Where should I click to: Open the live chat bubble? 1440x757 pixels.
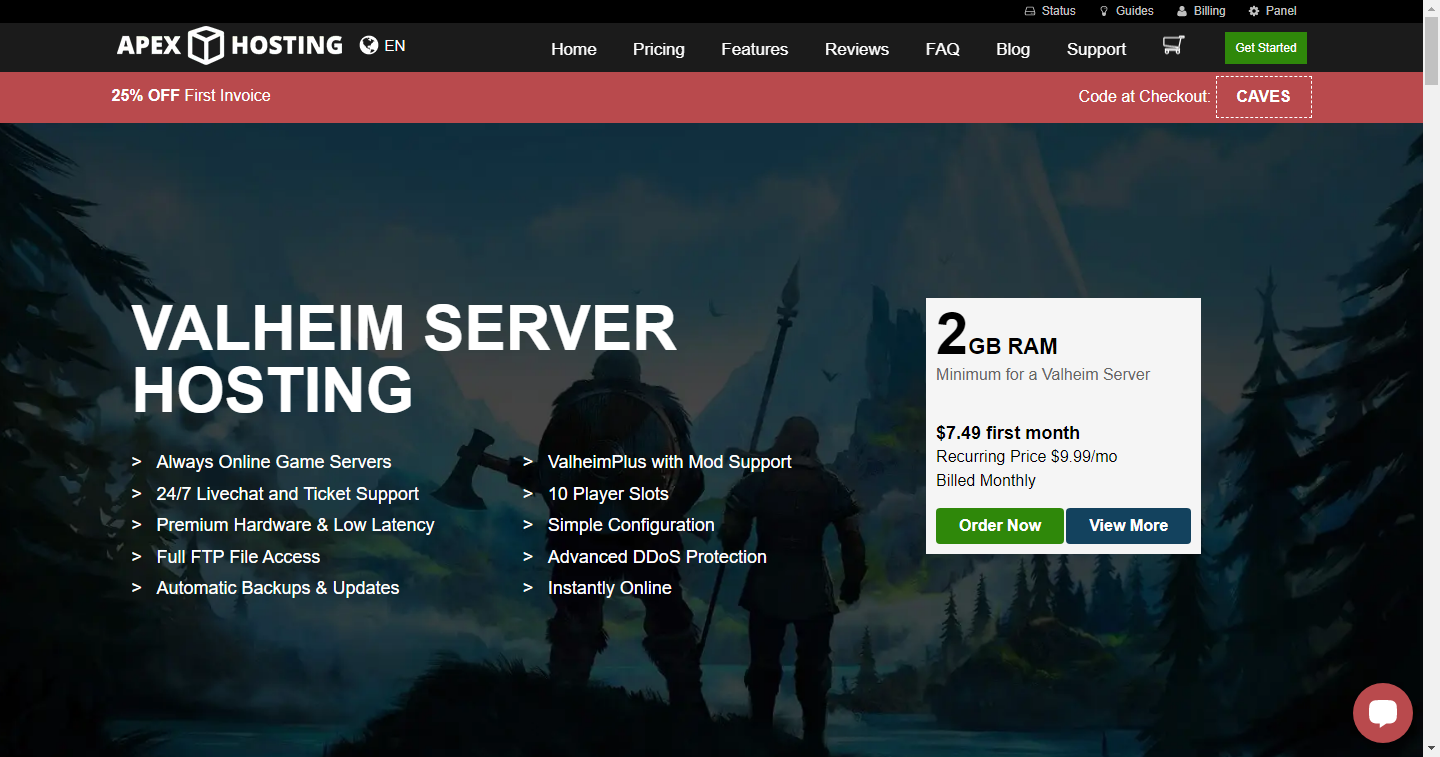(1382, 713)
